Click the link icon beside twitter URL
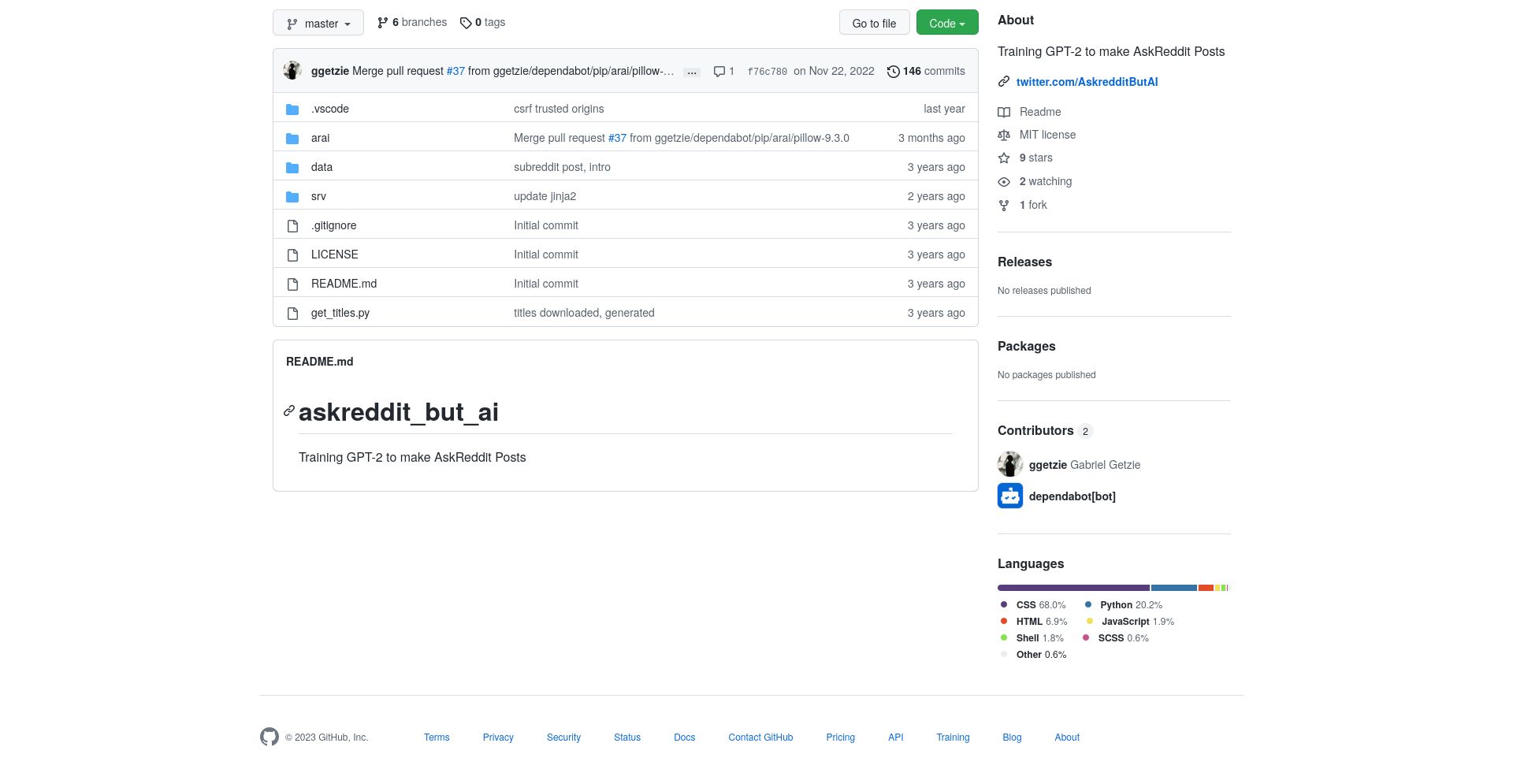The height and width of the screenshot is (784, 1513). [1004, 81]
